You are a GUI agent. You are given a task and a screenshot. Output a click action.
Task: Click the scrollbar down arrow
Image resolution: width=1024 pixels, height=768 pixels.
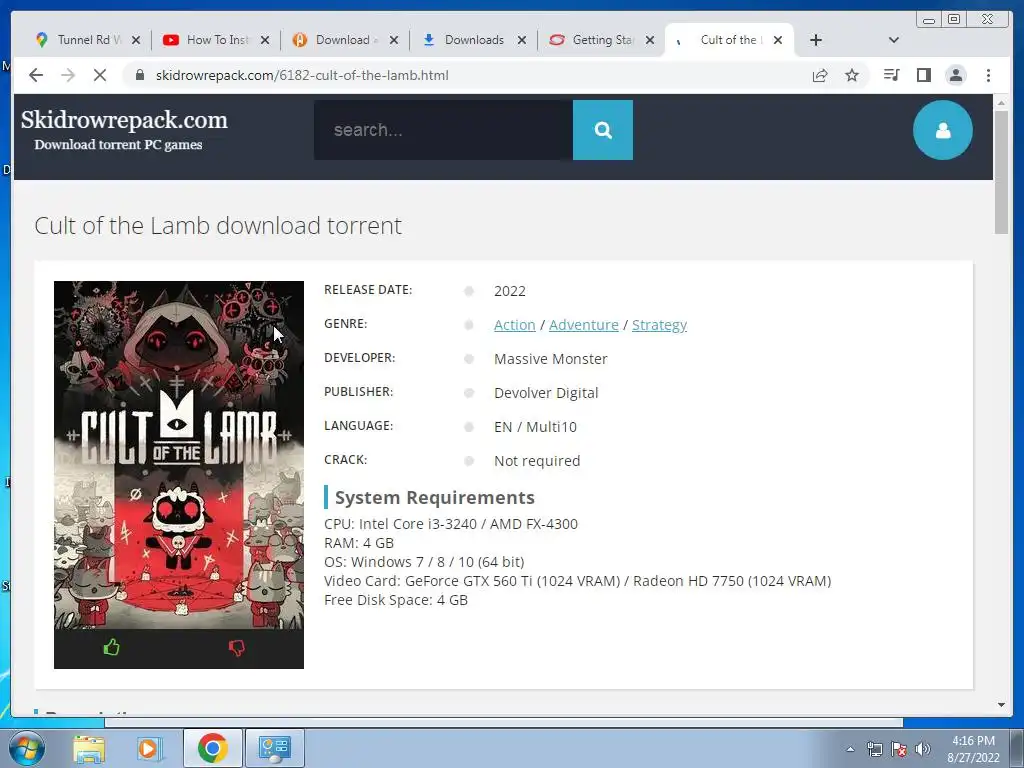point(1001,705)
